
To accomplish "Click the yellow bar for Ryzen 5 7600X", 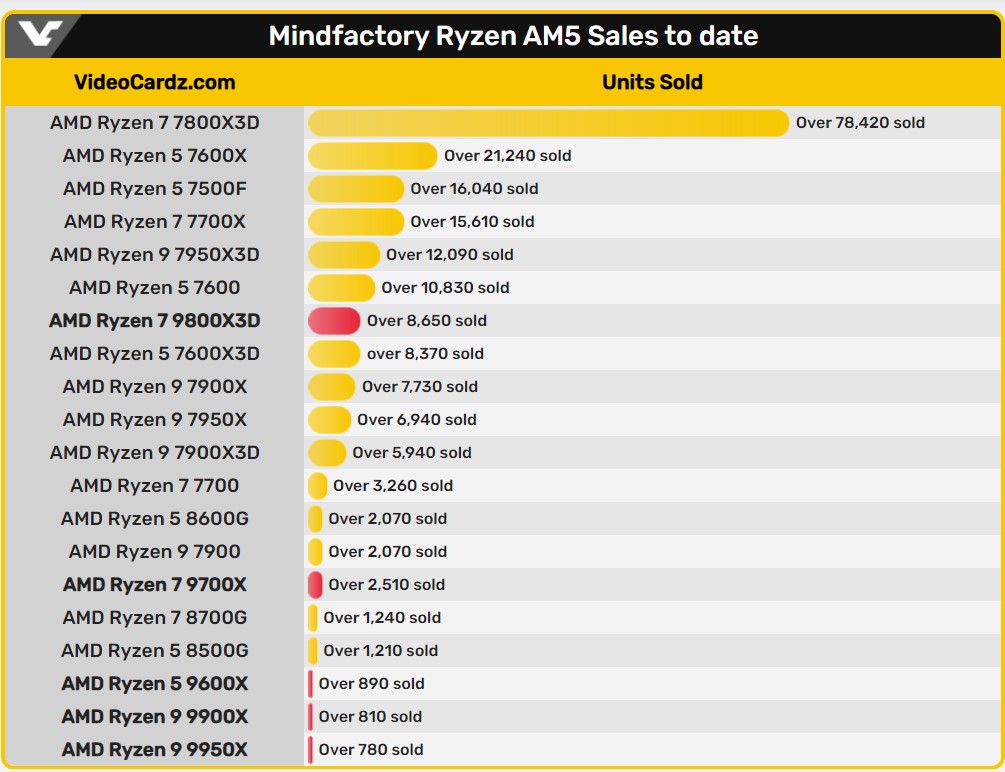I will (x=372, y=156).
